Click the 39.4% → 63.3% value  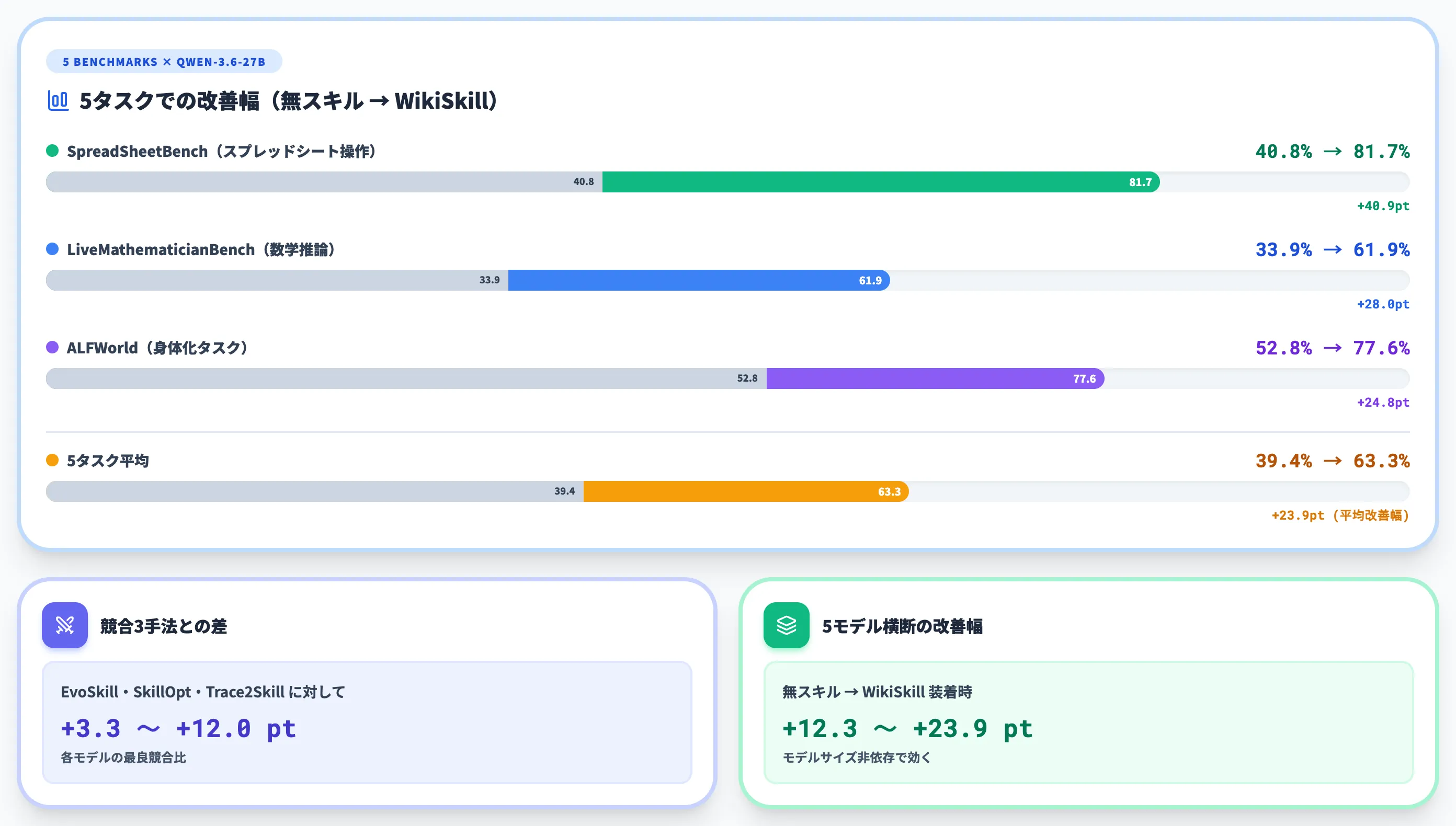[x=1332, y=461]
